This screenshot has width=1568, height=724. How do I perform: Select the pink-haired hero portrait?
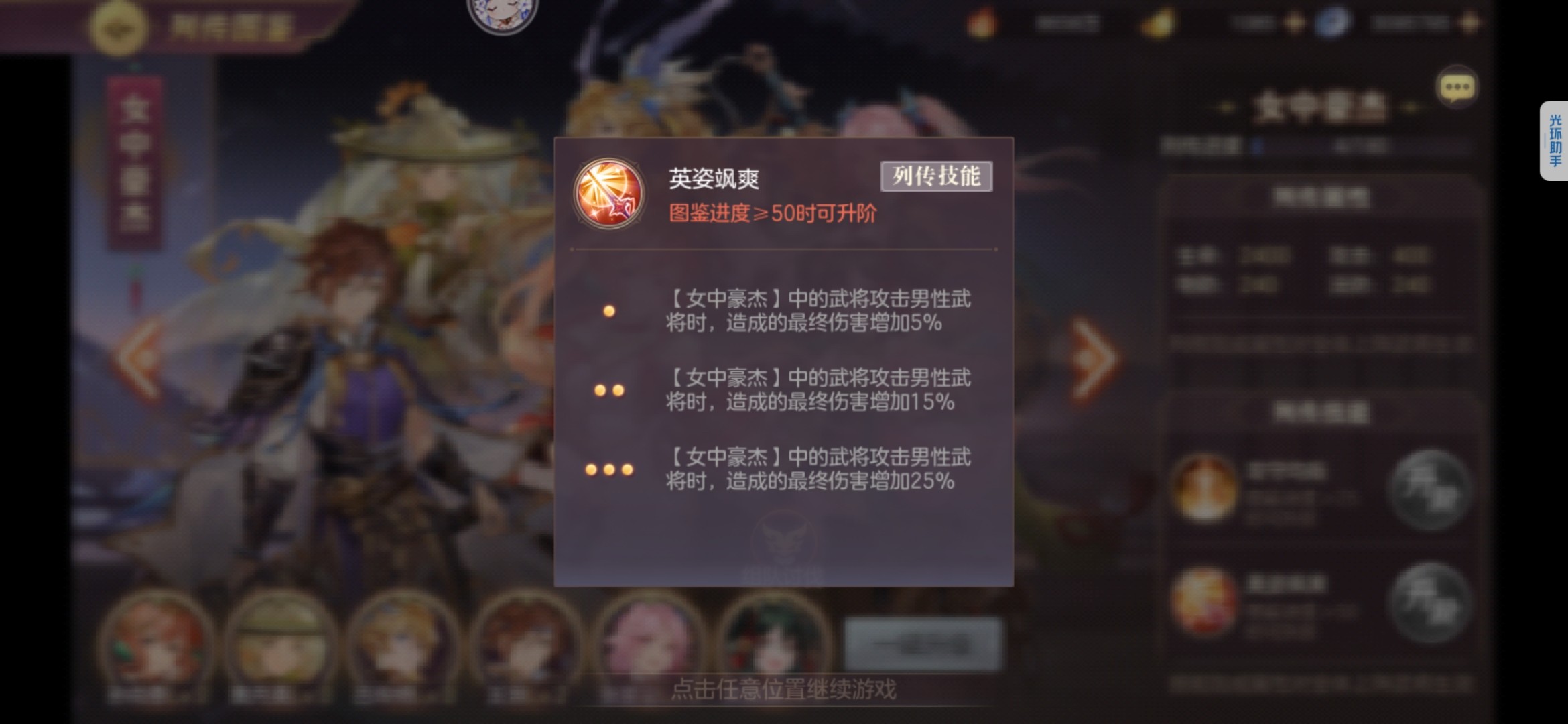tap(649, 645)
